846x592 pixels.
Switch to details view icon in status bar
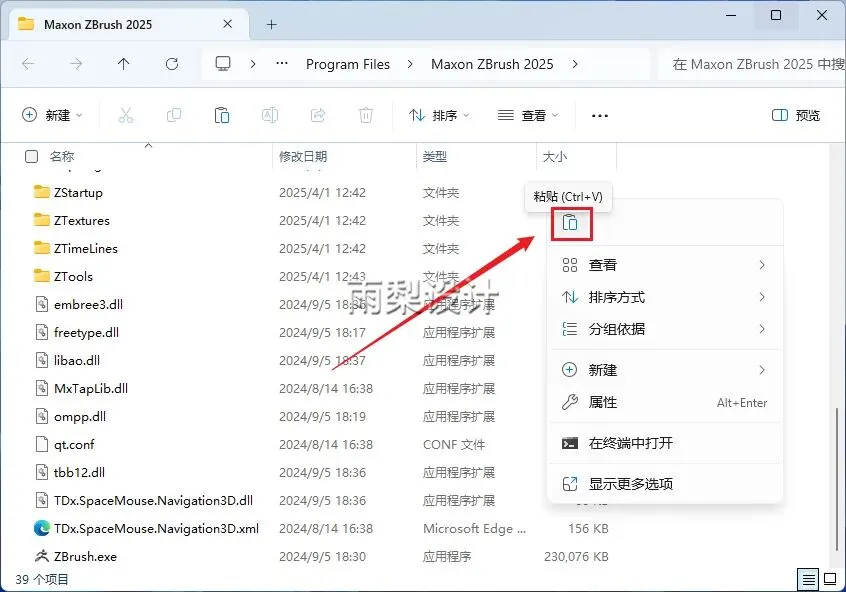(x=808, y=580)
